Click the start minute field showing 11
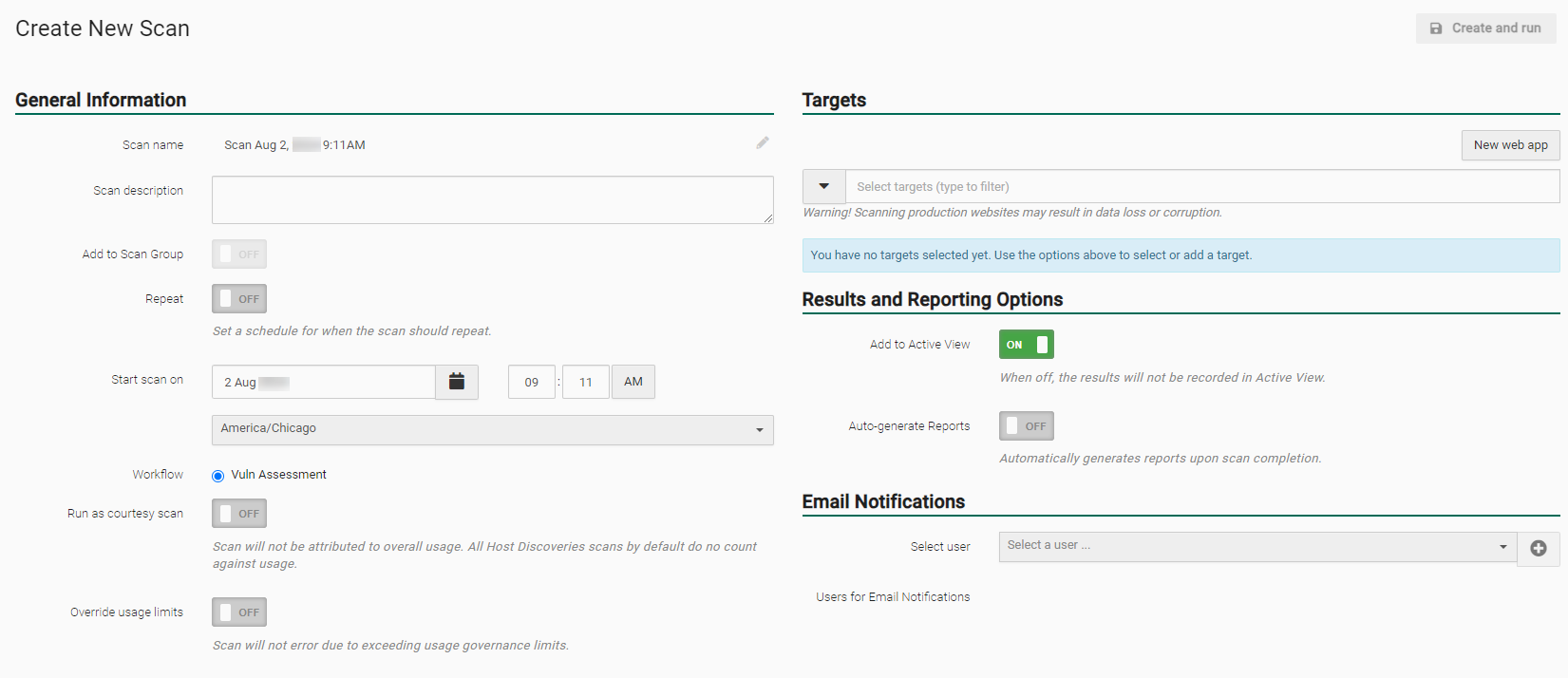This screenshot has height=678, width=1568. point(586,382)
